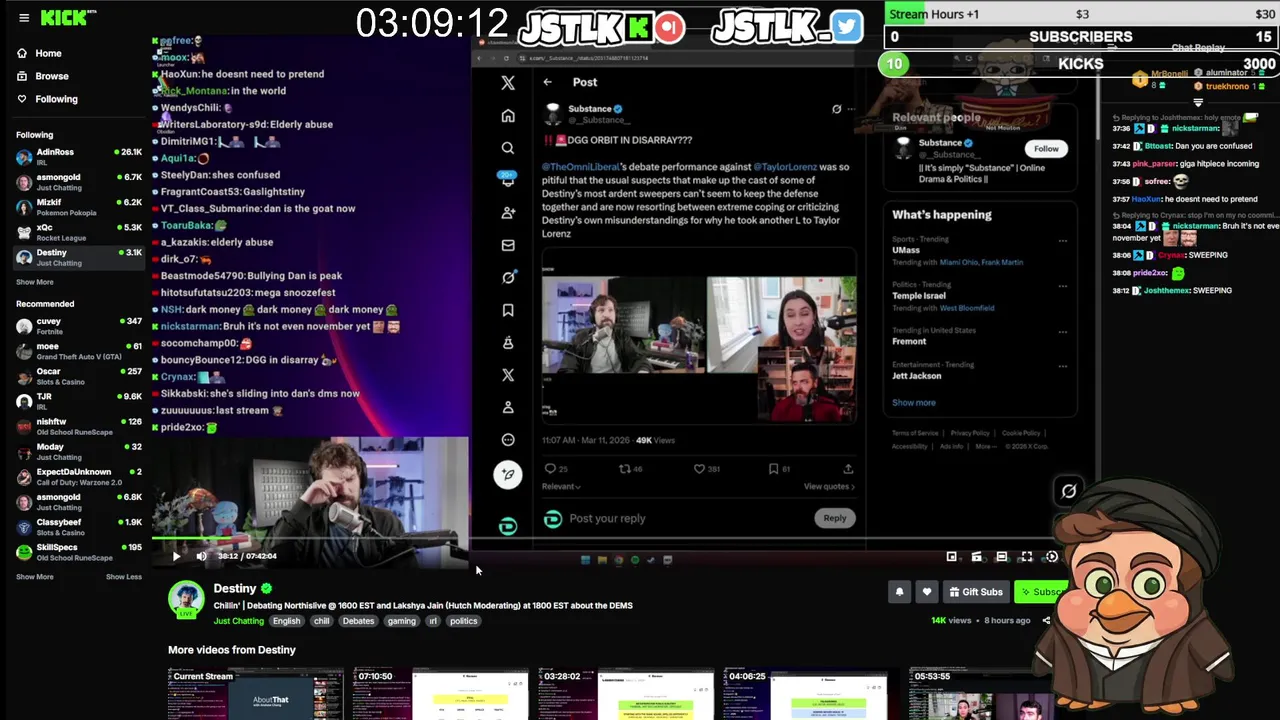1280x720 pixels.
Task: Select the English tag
Action: click(286, 621)
